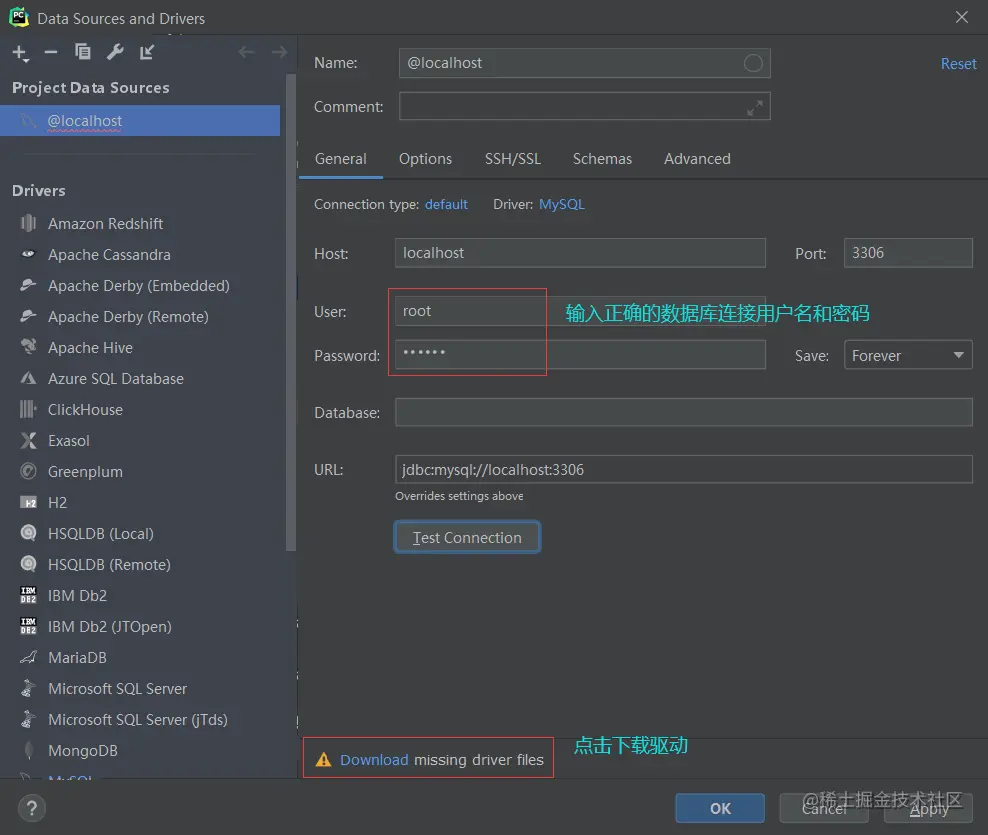Open the Advanced tab
Viewport: 988px width, 835px height.
tap(697, 159)
